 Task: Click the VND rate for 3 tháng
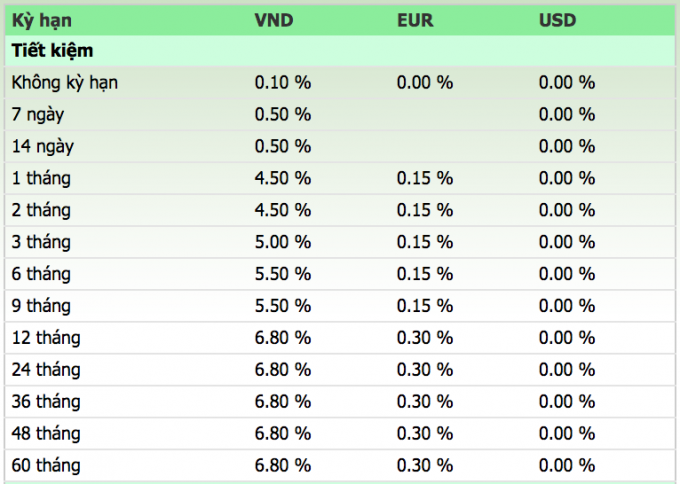pyautogui.click(x=283, y=242)
